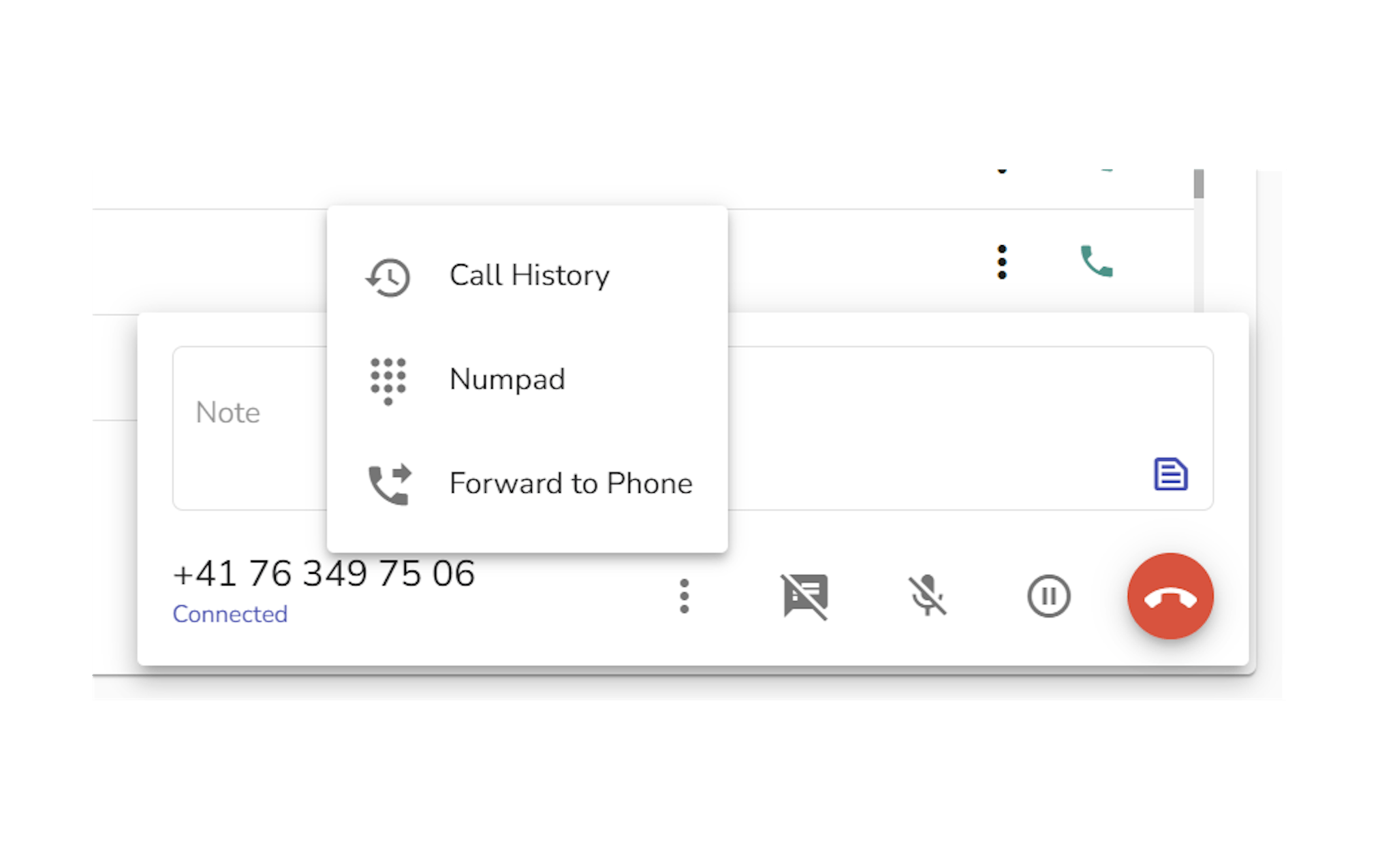Image resolution: width=1395 pixels, height=868 pixels.
Task: Click the partially visible upper row menu dots
Action: [1002, 171]
